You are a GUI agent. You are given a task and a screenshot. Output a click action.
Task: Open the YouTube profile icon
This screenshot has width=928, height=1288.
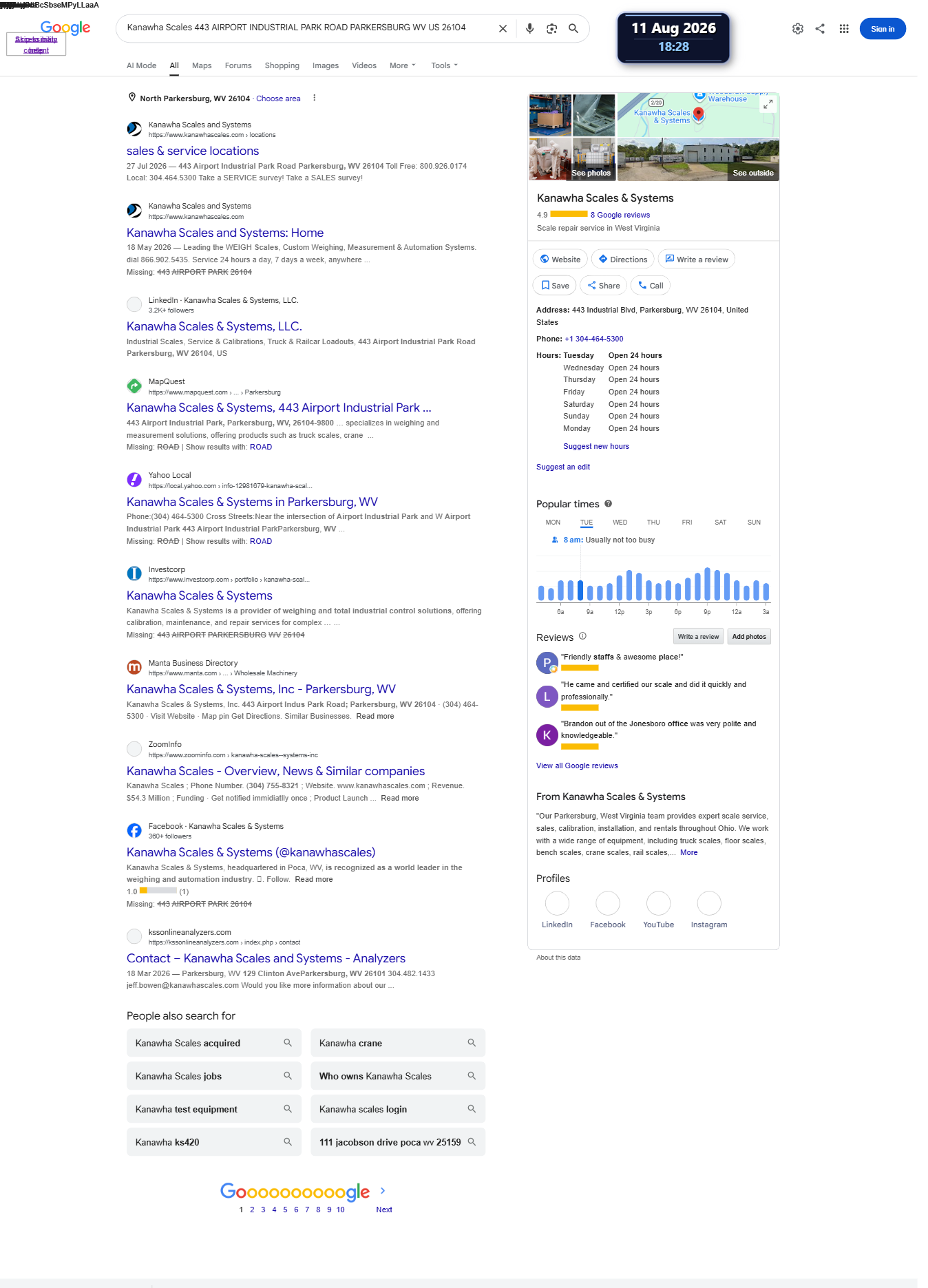tap(658, 903)
